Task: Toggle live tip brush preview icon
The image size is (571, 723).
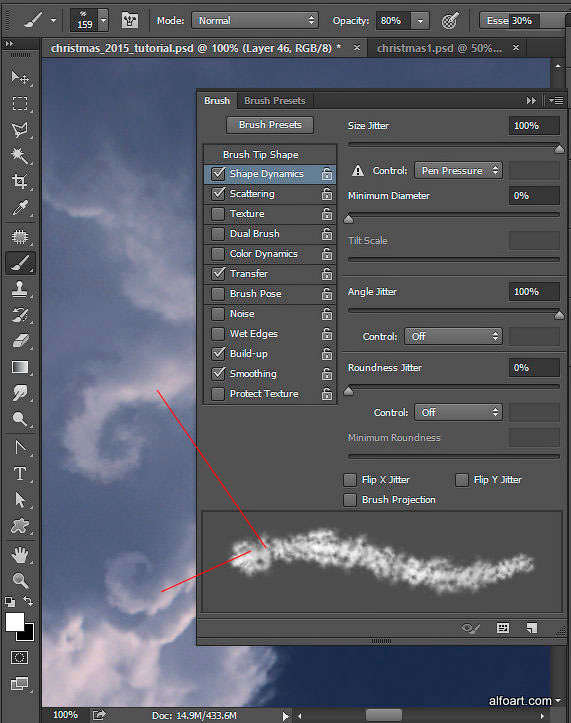Action: pos(470,628)
